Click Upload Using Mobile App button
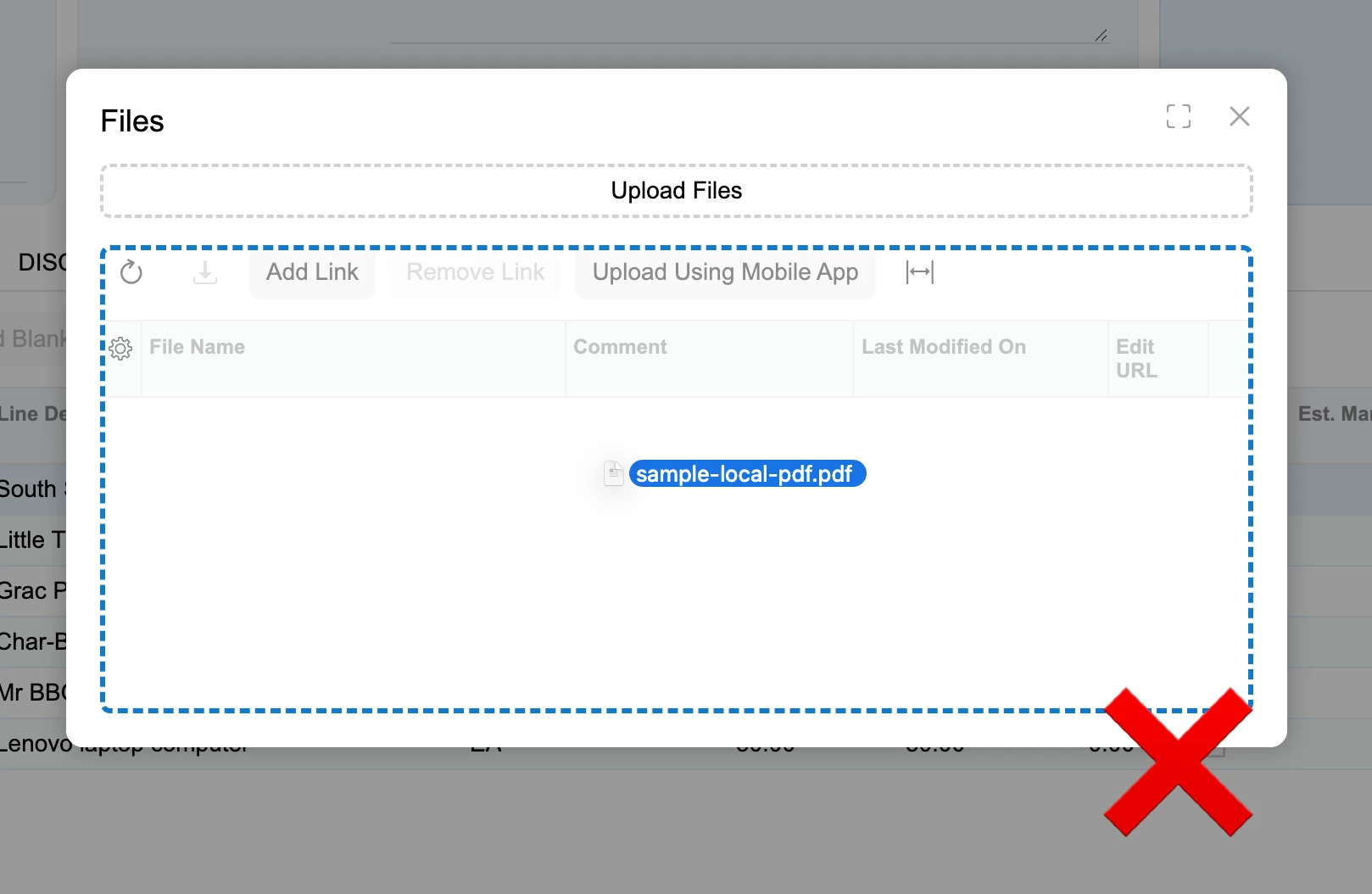 pos(725,272)
